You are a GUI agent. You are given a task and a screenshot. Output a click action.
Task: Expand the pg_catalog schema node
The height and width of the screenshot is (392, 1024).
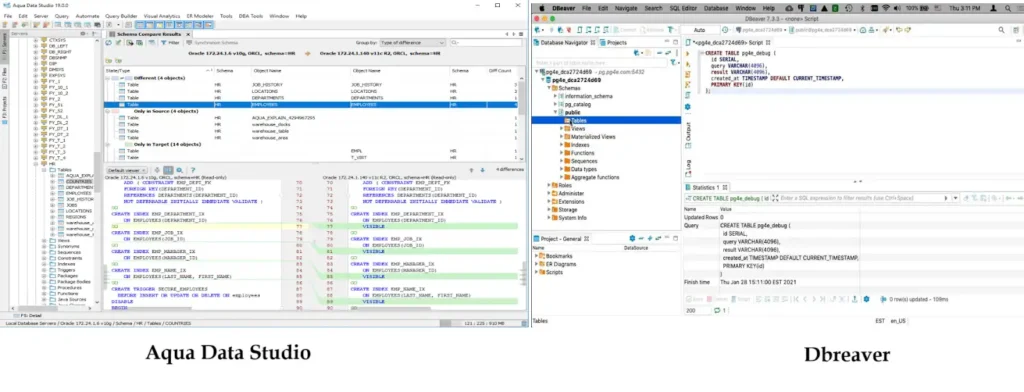pos(555,104)
